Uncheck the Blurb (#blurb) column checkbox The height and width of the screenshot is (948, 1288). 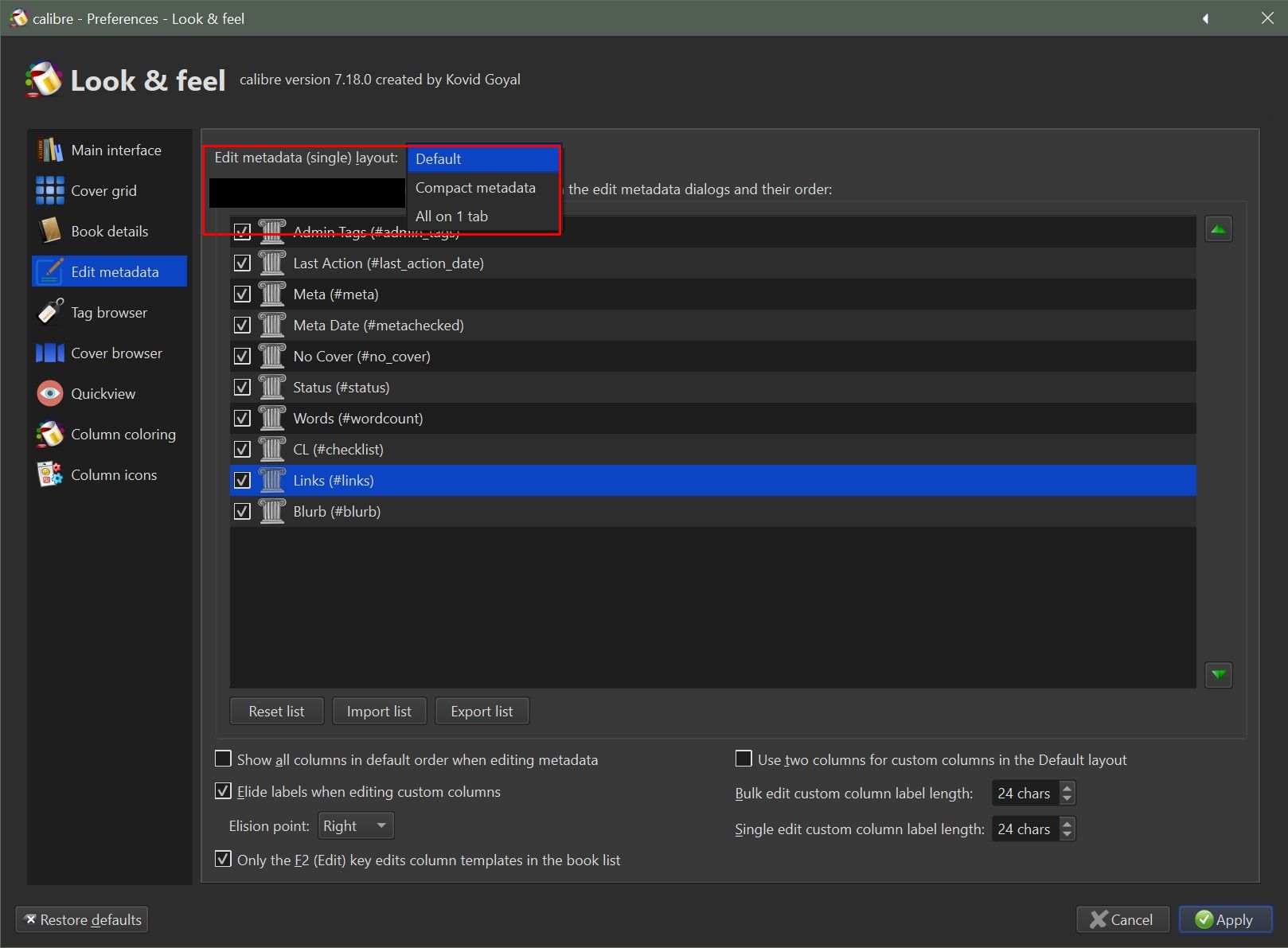(243, 512)
